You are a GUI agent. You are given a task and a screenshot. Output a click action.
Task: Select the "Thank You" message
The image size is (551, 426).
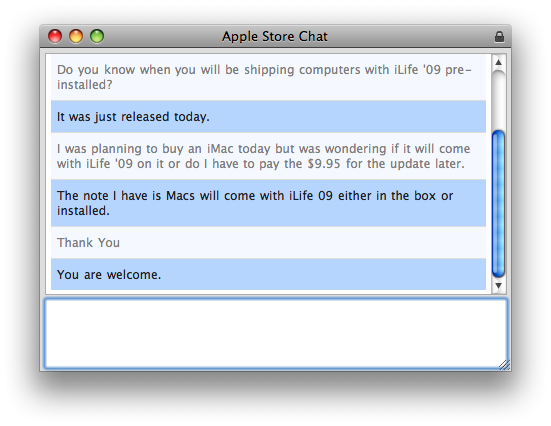268,243
